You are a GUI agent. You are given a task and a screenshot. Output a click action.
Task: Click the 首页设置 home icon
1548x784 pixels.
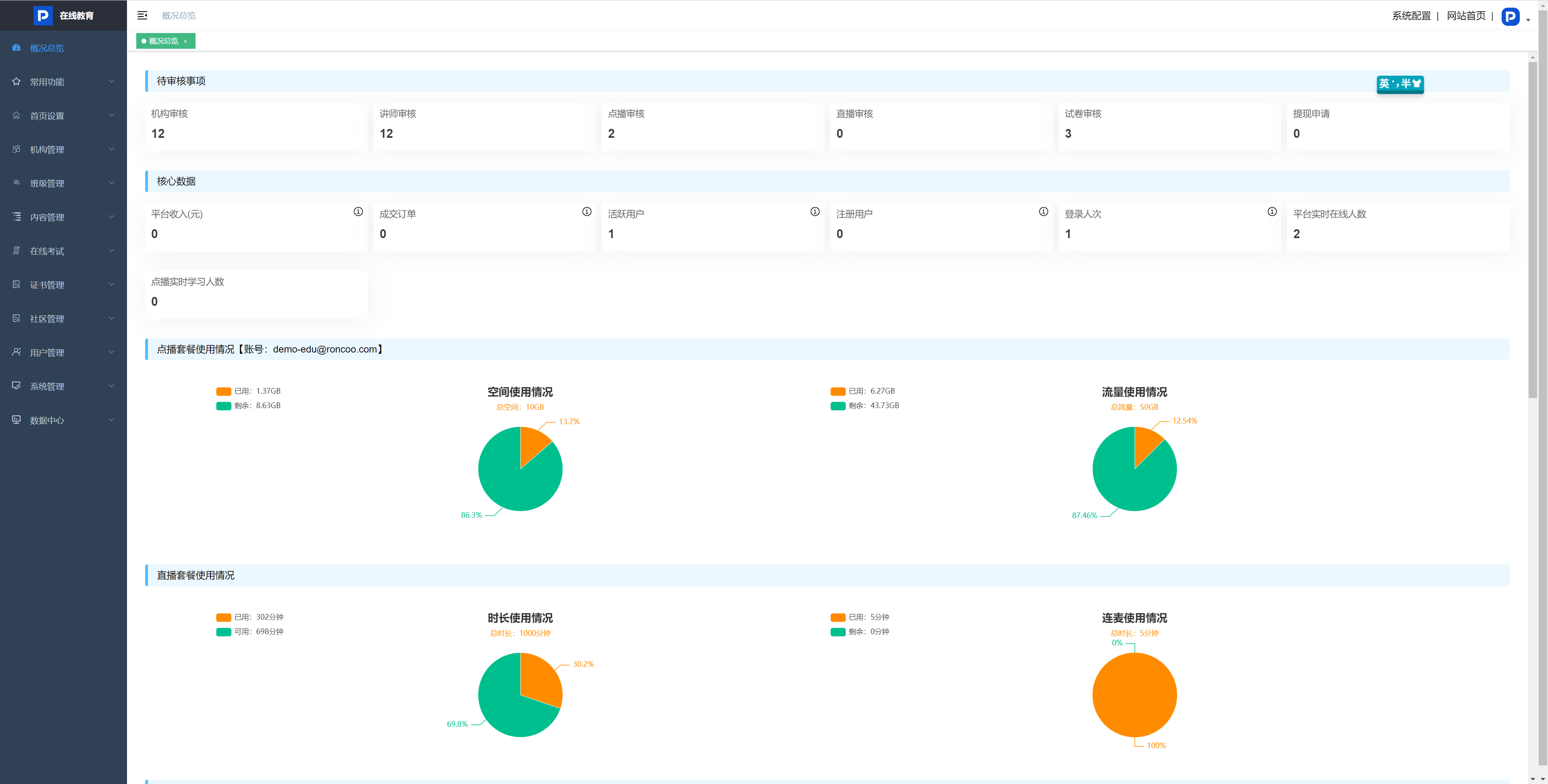click(x=16, y=115)
